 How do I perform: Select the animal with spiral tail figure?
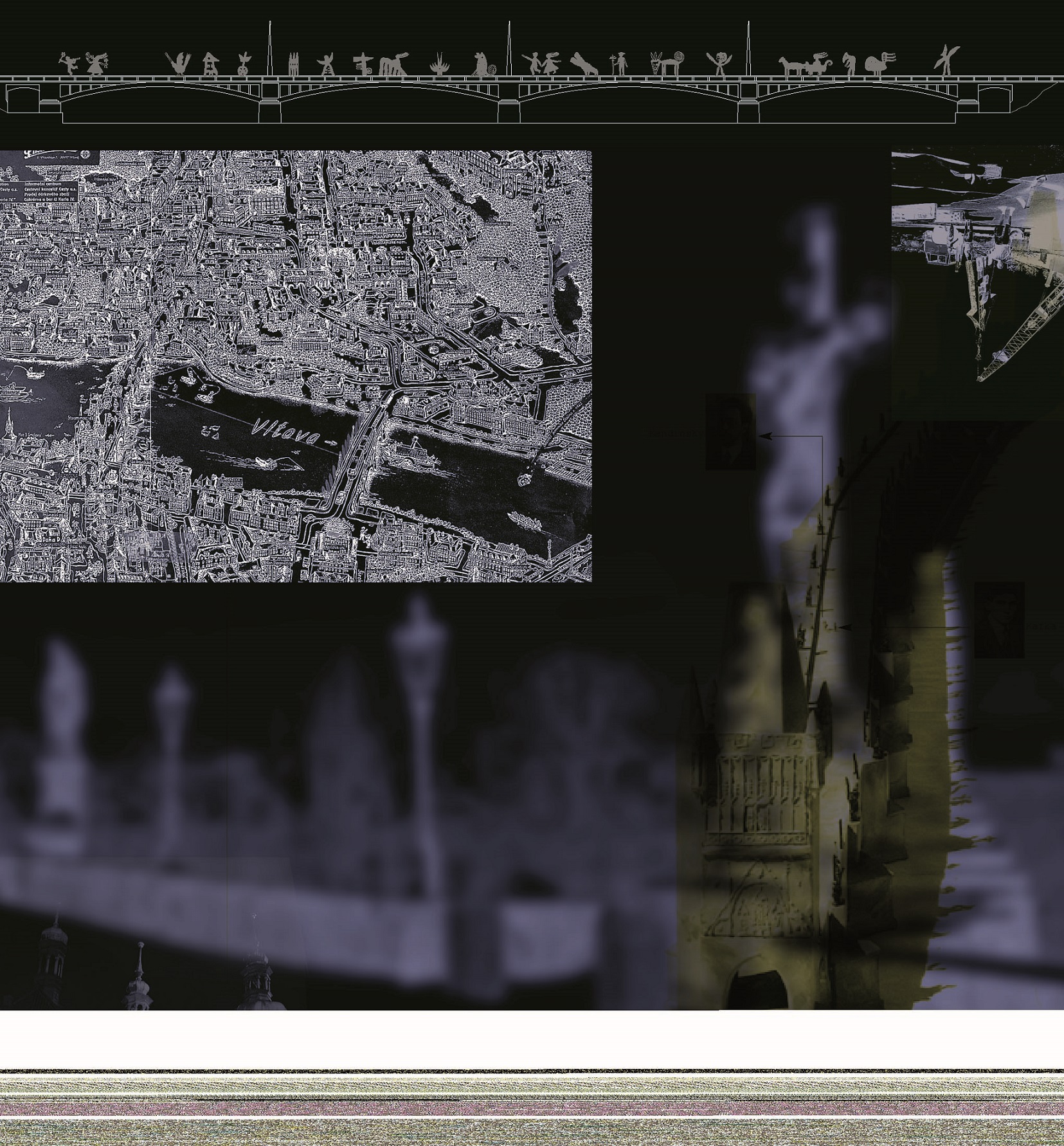[x=669, y=63]
